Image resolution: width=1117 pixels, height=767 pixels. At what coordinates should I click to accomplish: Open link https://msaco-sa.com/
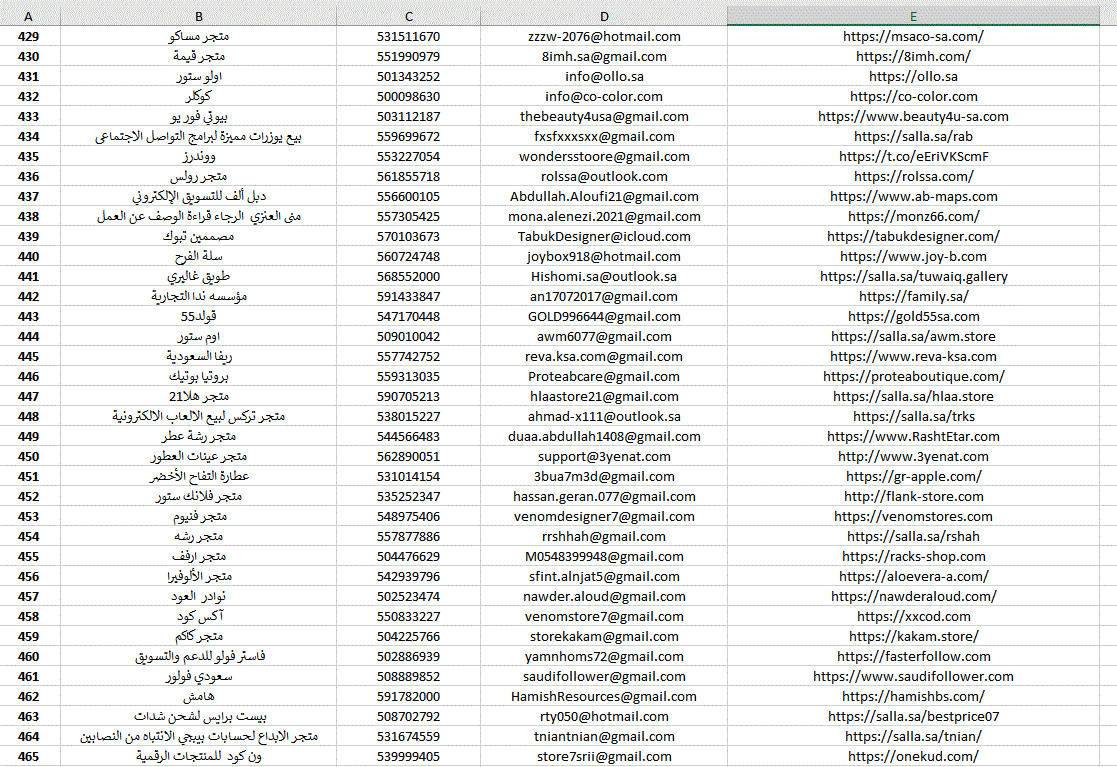913,36
